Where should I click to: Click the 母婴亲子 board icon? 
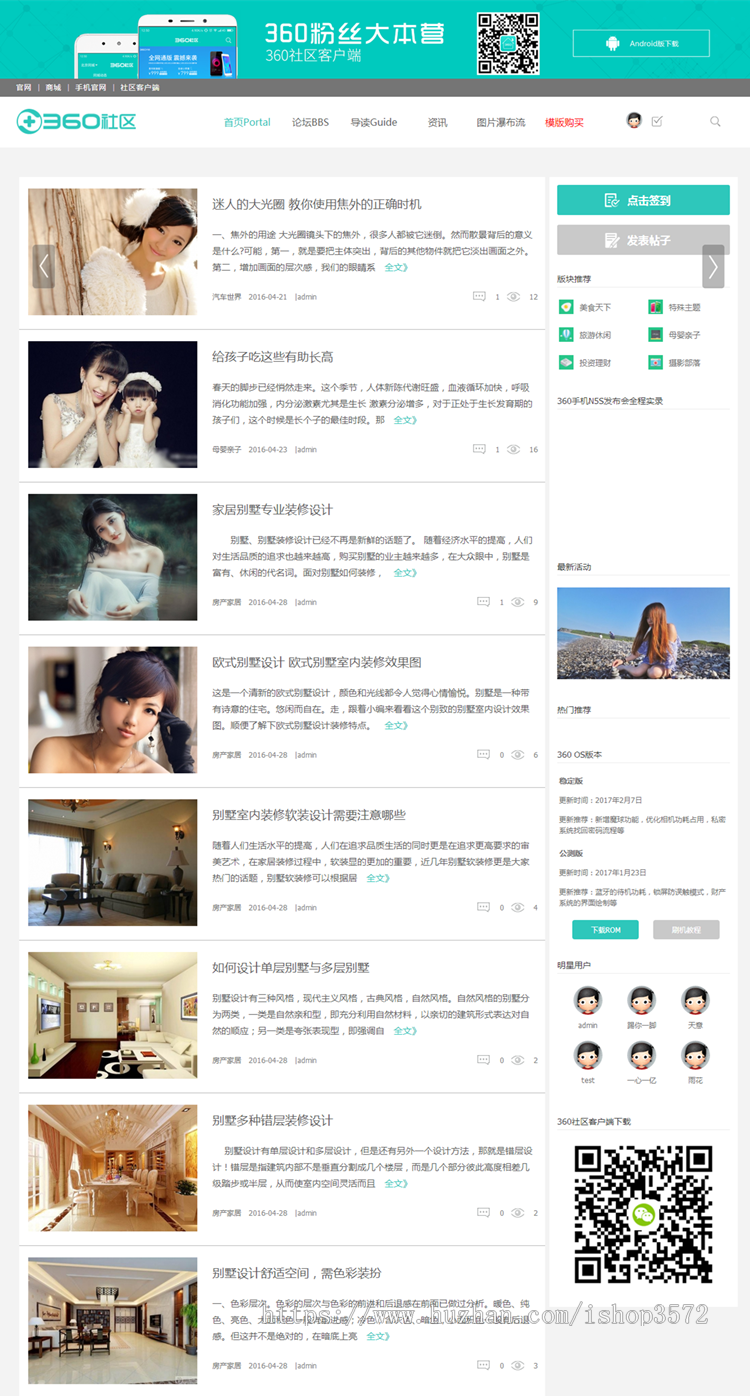pos(655,335)
